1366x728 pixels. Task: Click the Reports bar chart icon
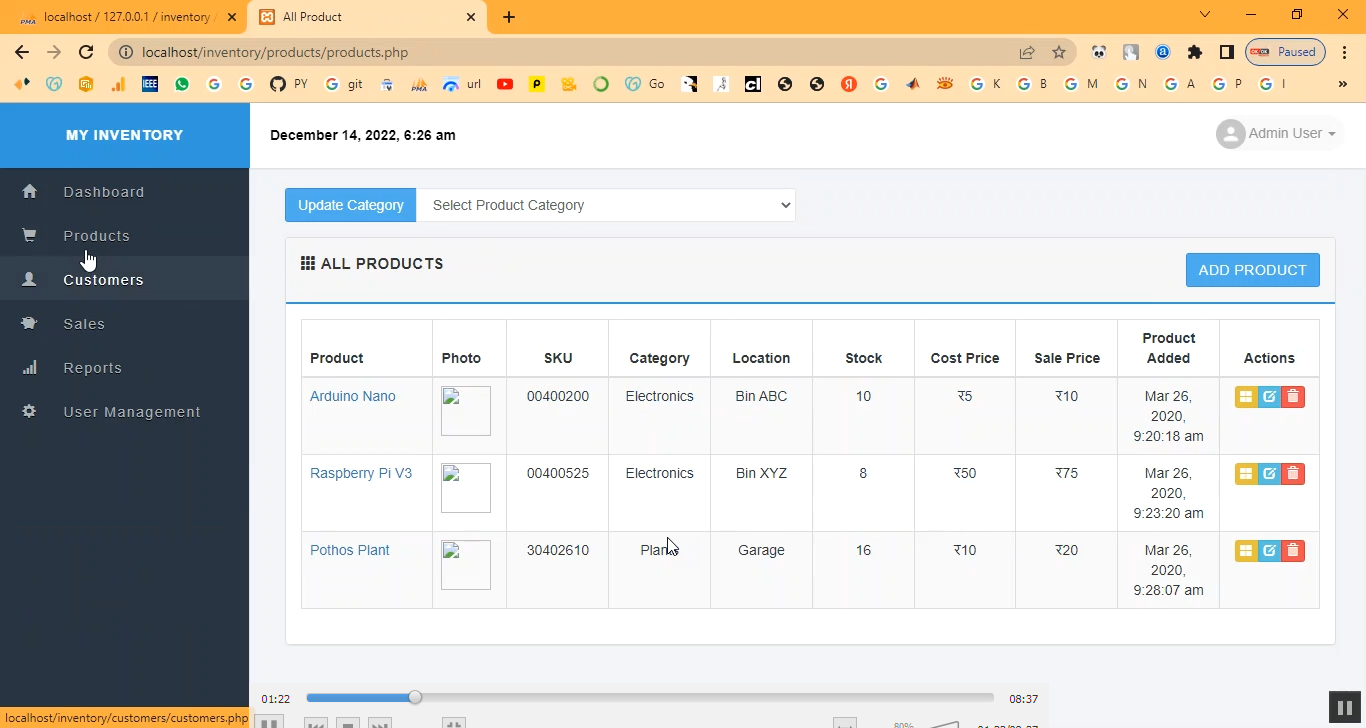pos(29,368)
